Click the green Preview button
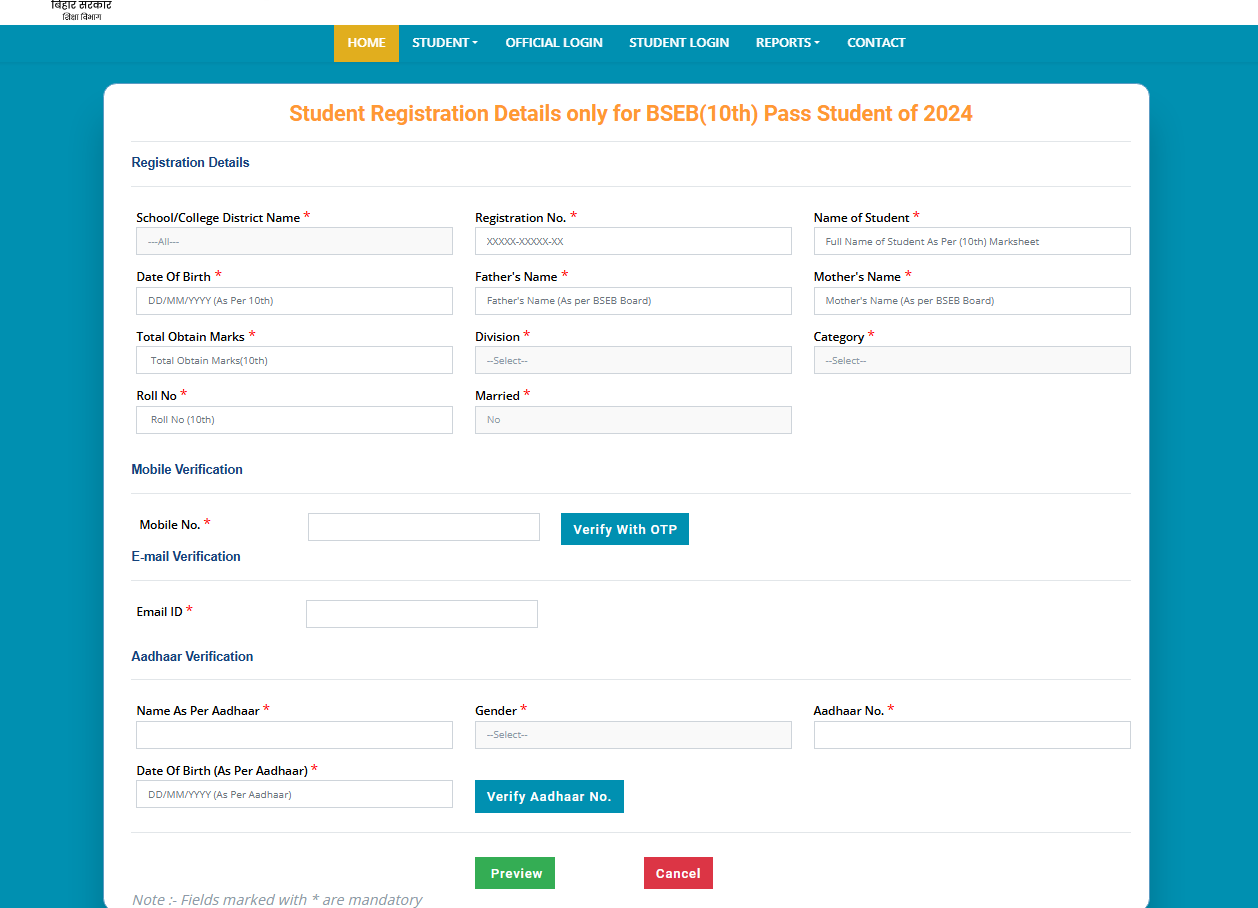 pos(515,873)
